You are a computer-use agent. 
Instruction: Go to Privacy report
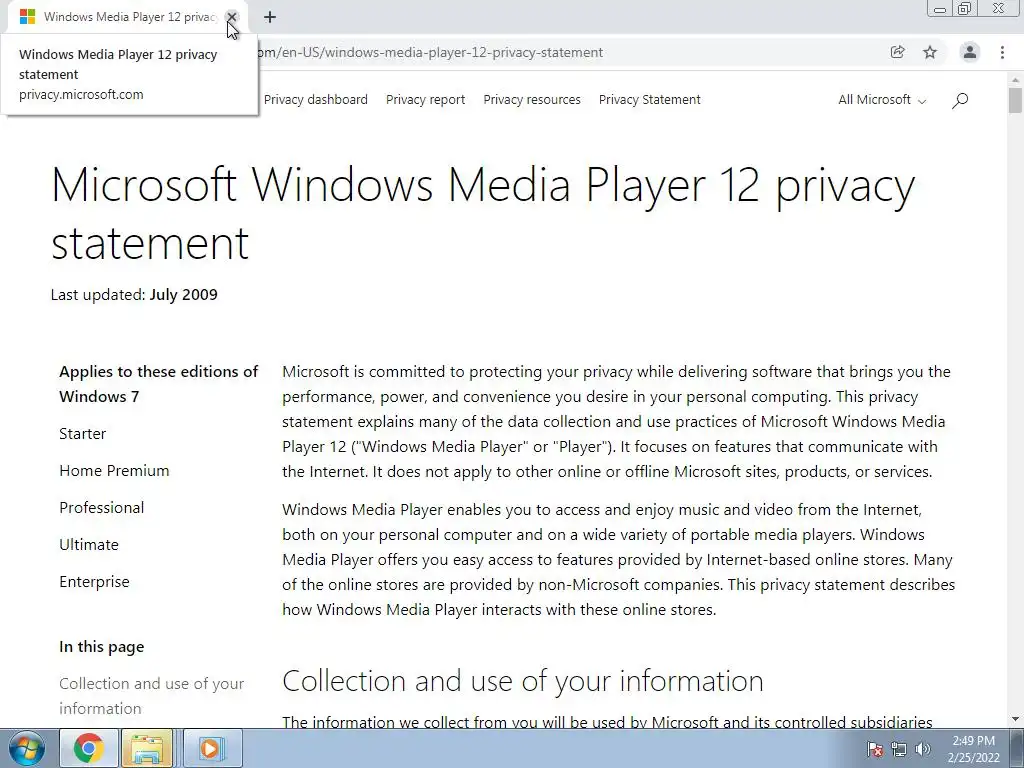click(x=425, y=100)
